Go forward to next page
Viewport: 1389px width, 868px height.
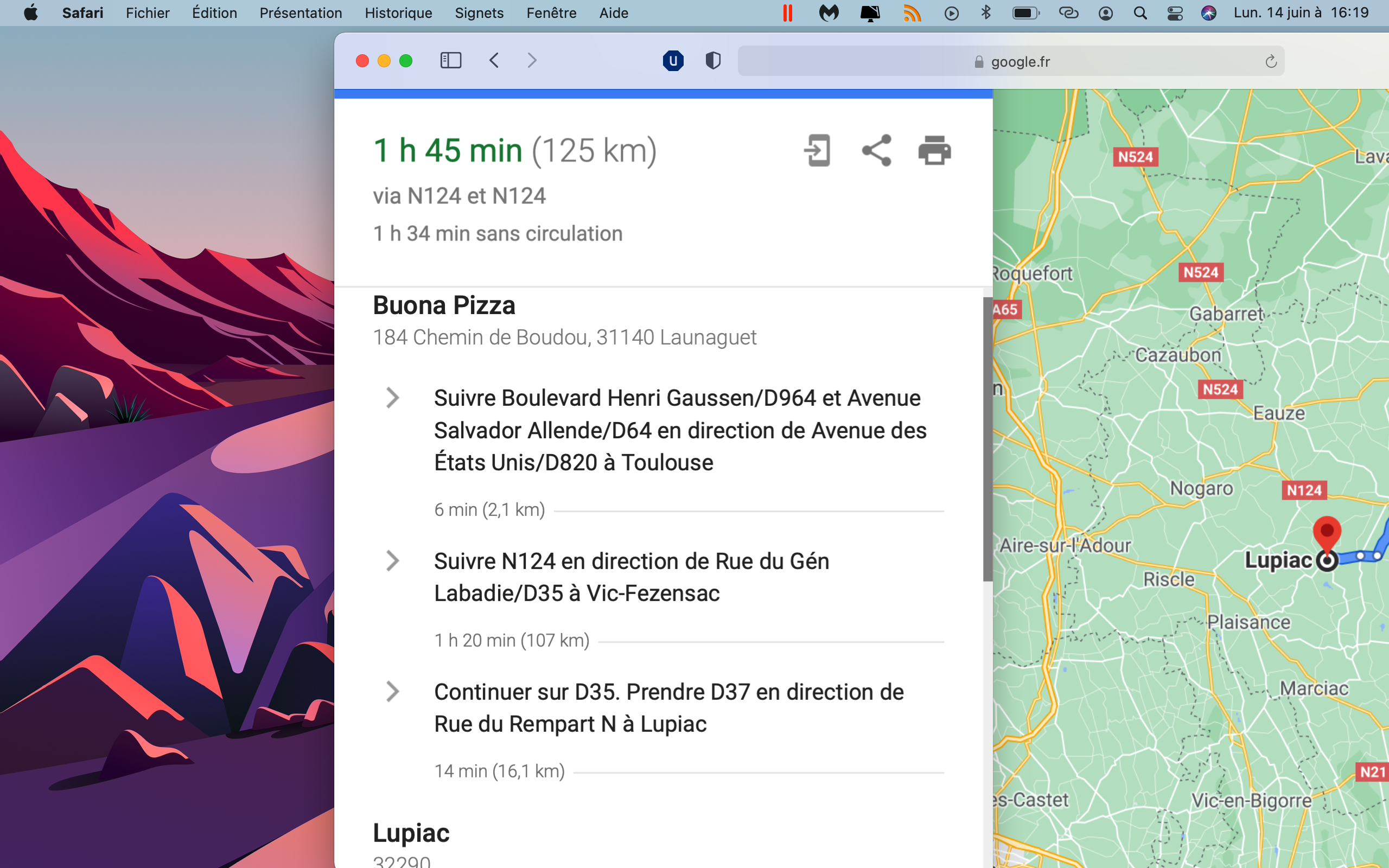(x=532, y=60)
